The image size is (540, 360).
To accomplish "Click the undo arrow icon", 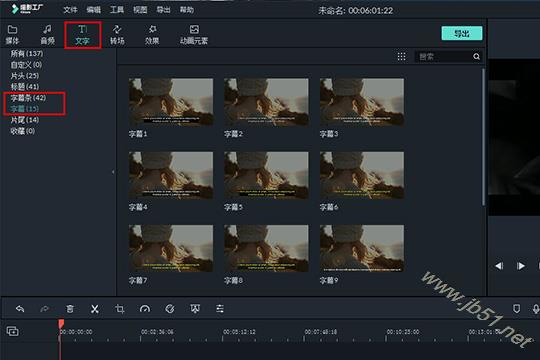I will 20,309.
